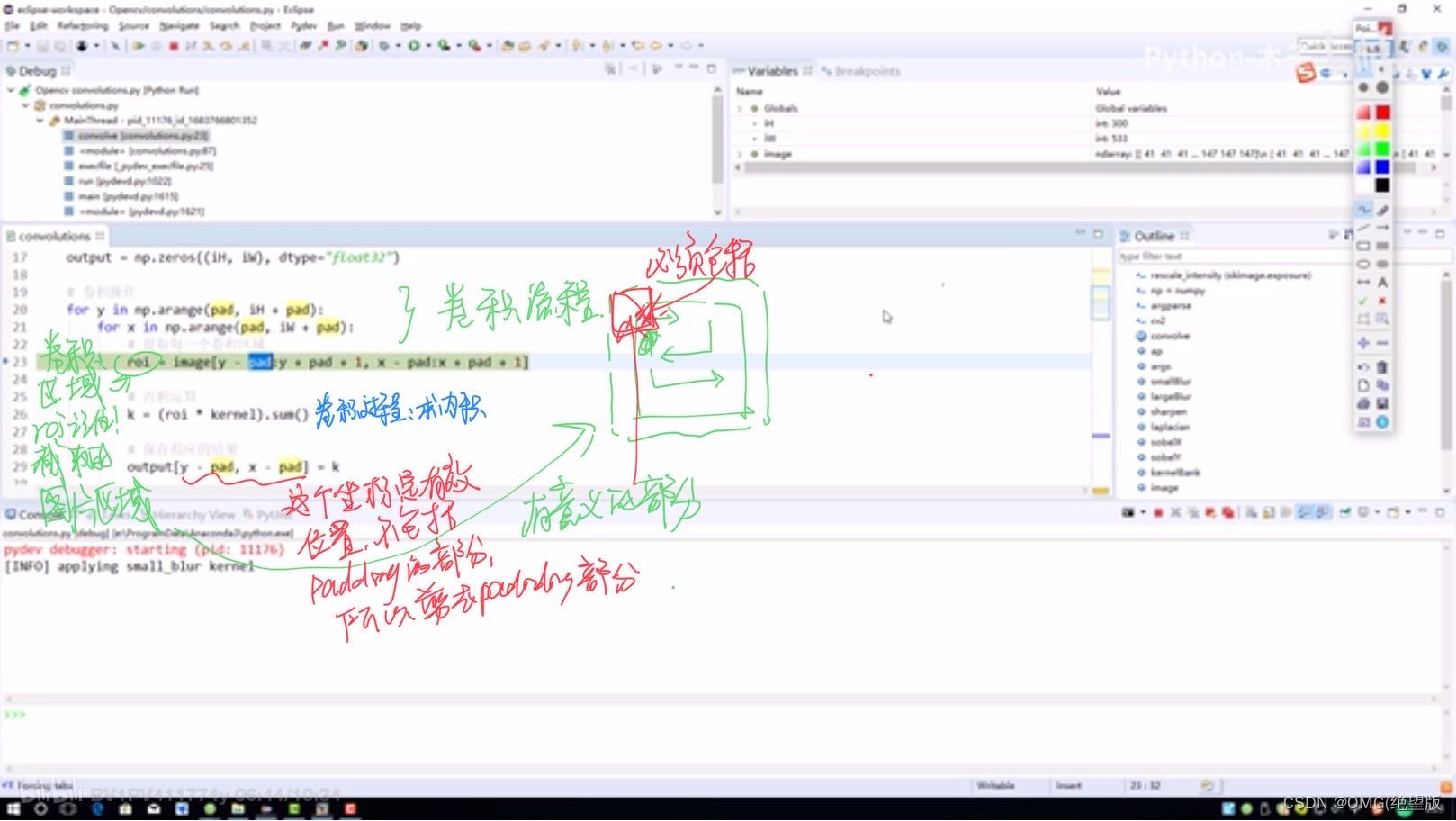Open the Pydev menu

click(302, 26)
